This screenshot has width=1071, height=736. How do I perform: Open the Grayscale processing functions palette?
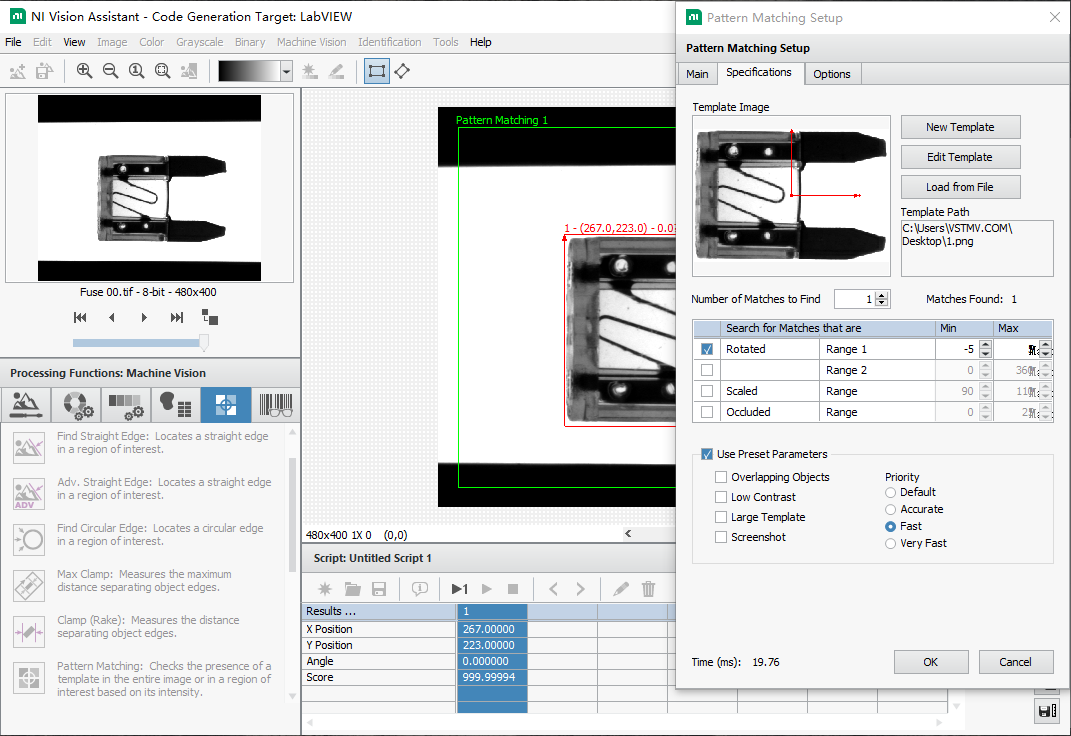coord(126,405)
